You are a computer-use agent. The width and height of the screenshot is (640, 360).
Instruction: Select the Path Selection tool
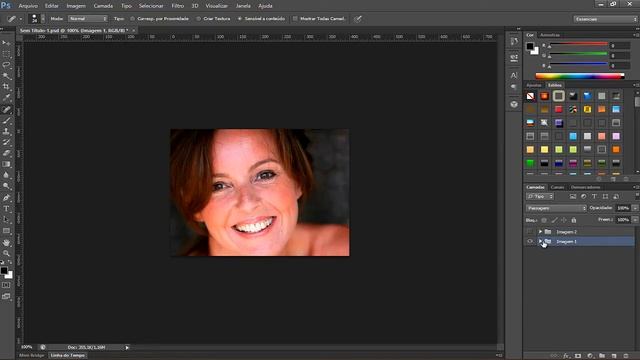click(6, 220)
